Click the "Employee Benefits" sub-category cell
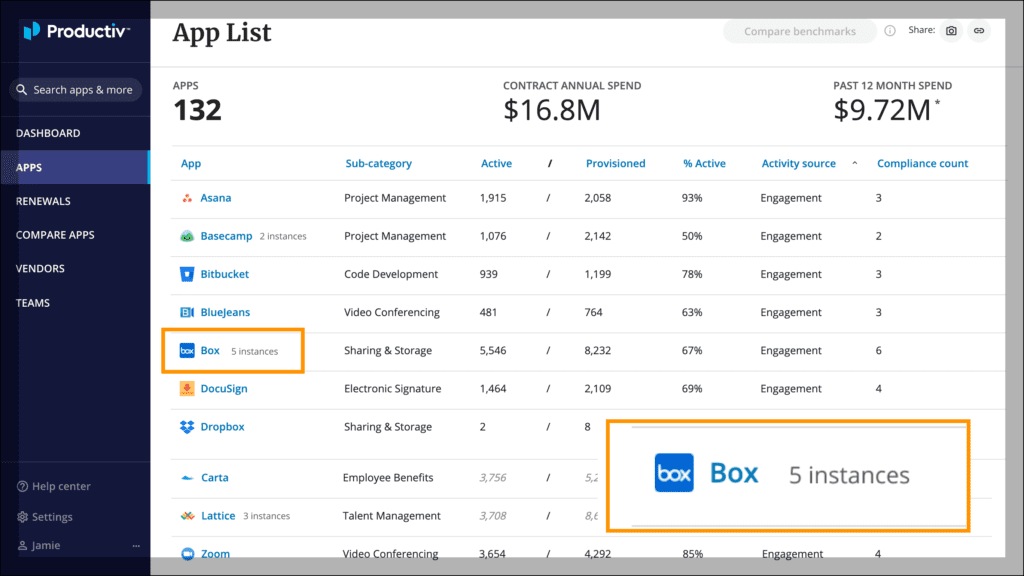The height and width of the screenshot is (576, 1024). tap(388, 477)
